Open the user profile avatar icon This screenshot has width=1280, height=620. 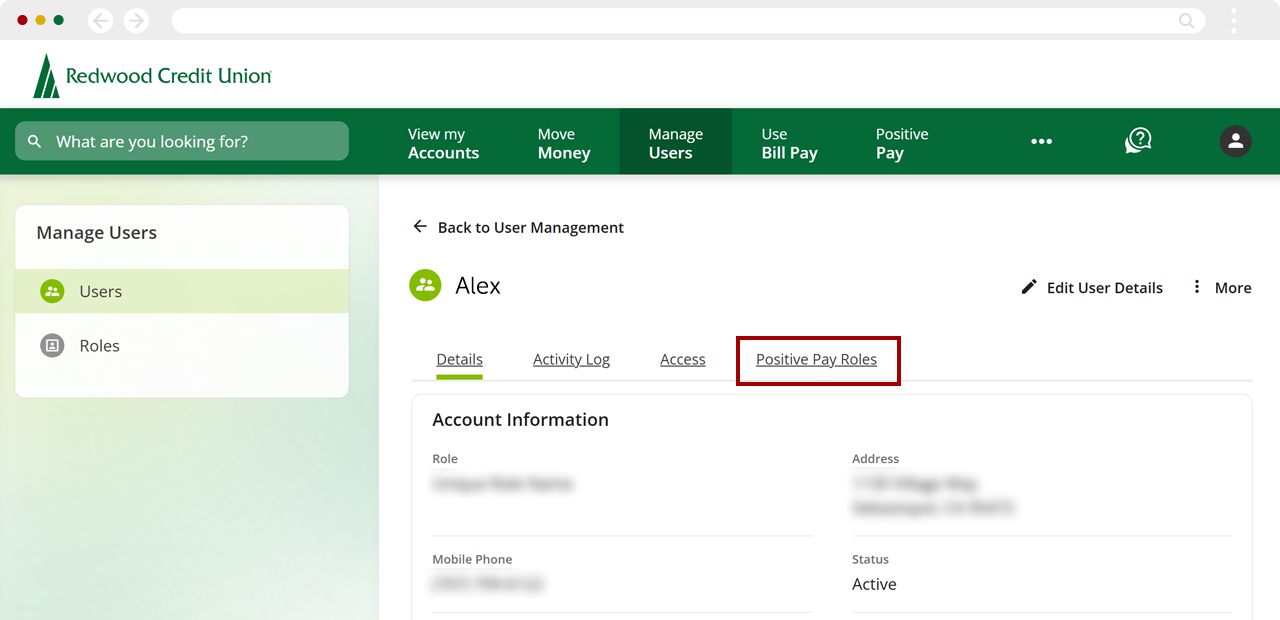click(x=1236, y=141)
